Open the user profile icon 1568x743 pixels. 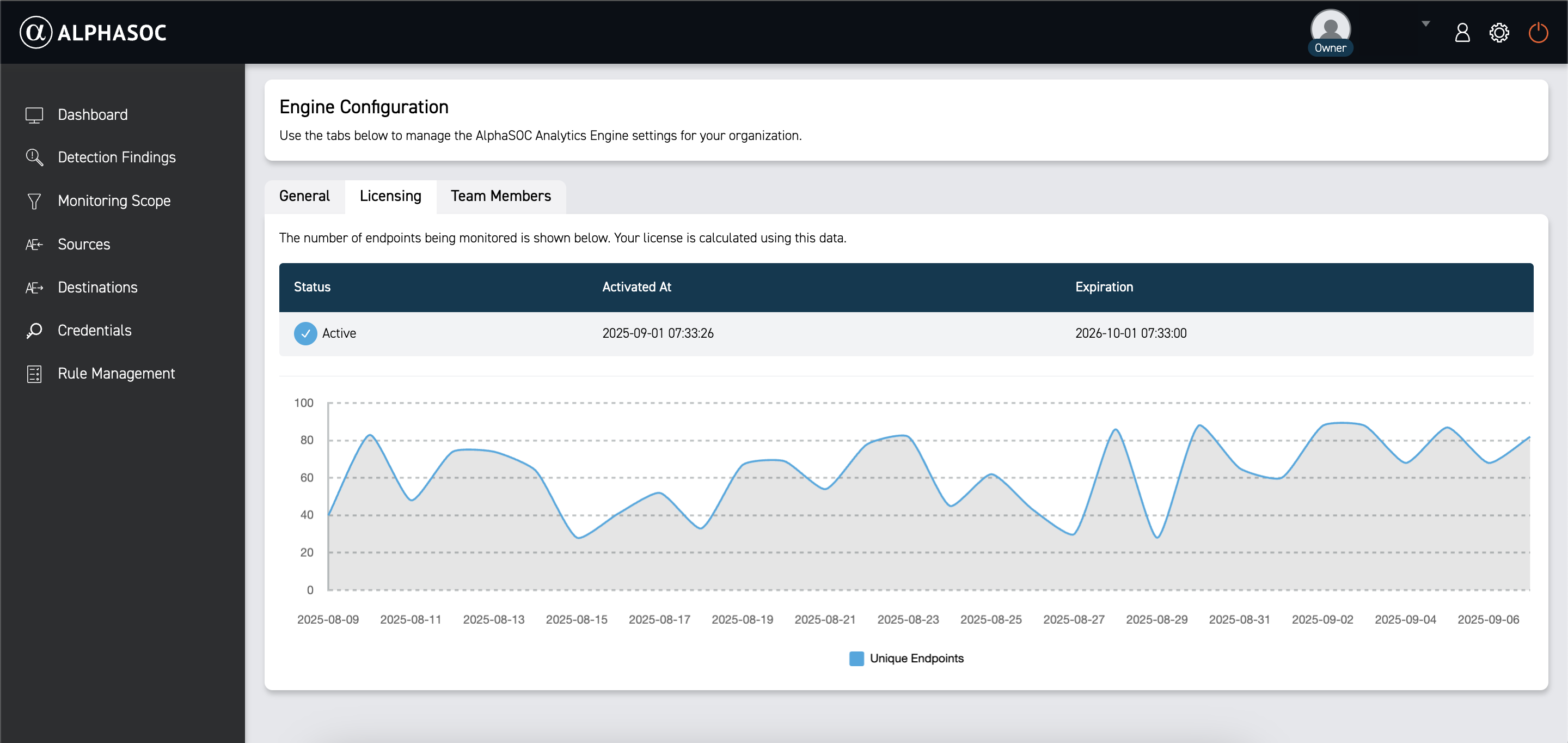pyautogui.click(x=1462, y=32)
